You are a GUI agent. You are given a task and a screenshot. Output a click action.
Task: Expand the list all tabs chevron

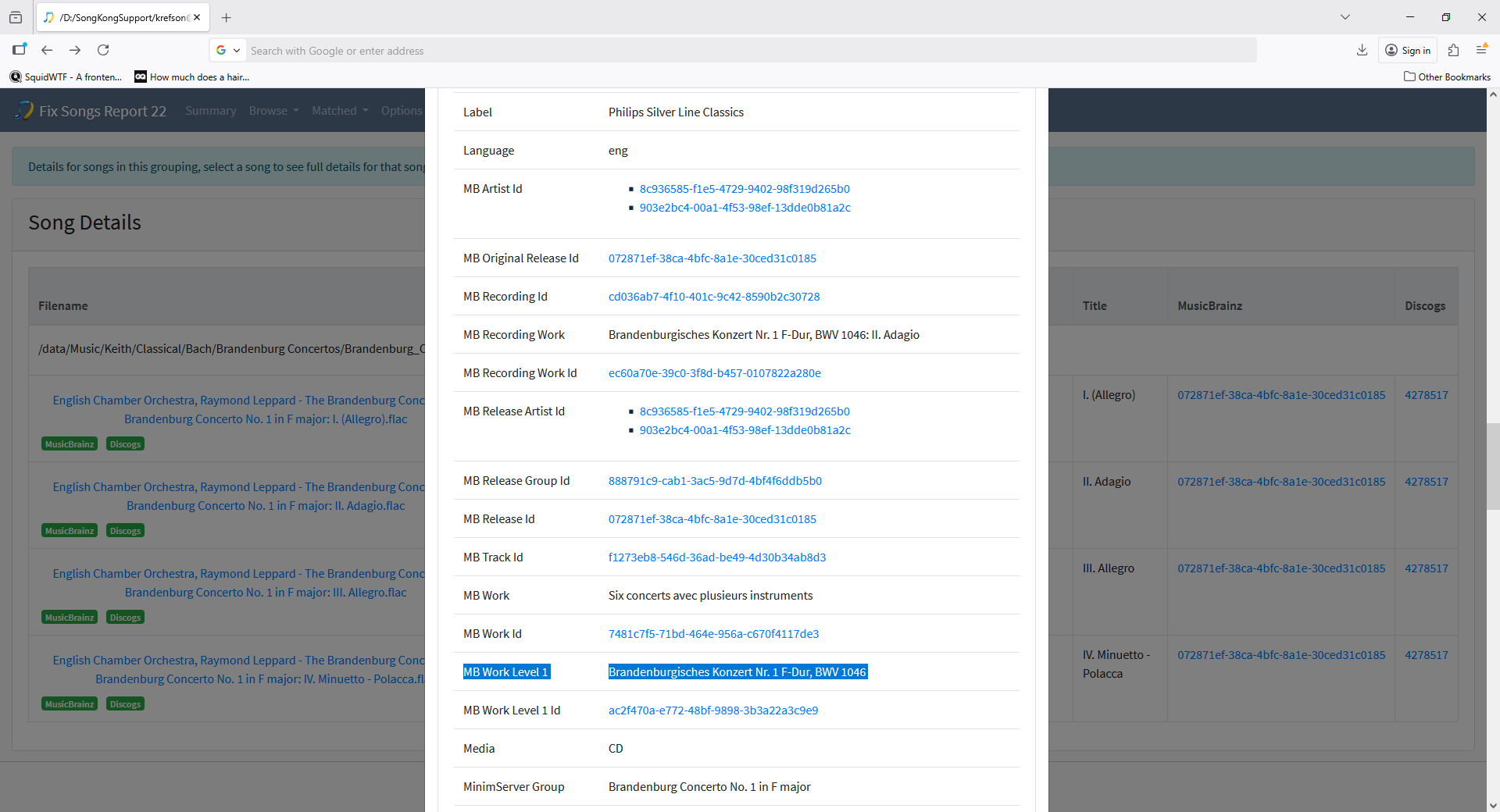[1345, 17]
